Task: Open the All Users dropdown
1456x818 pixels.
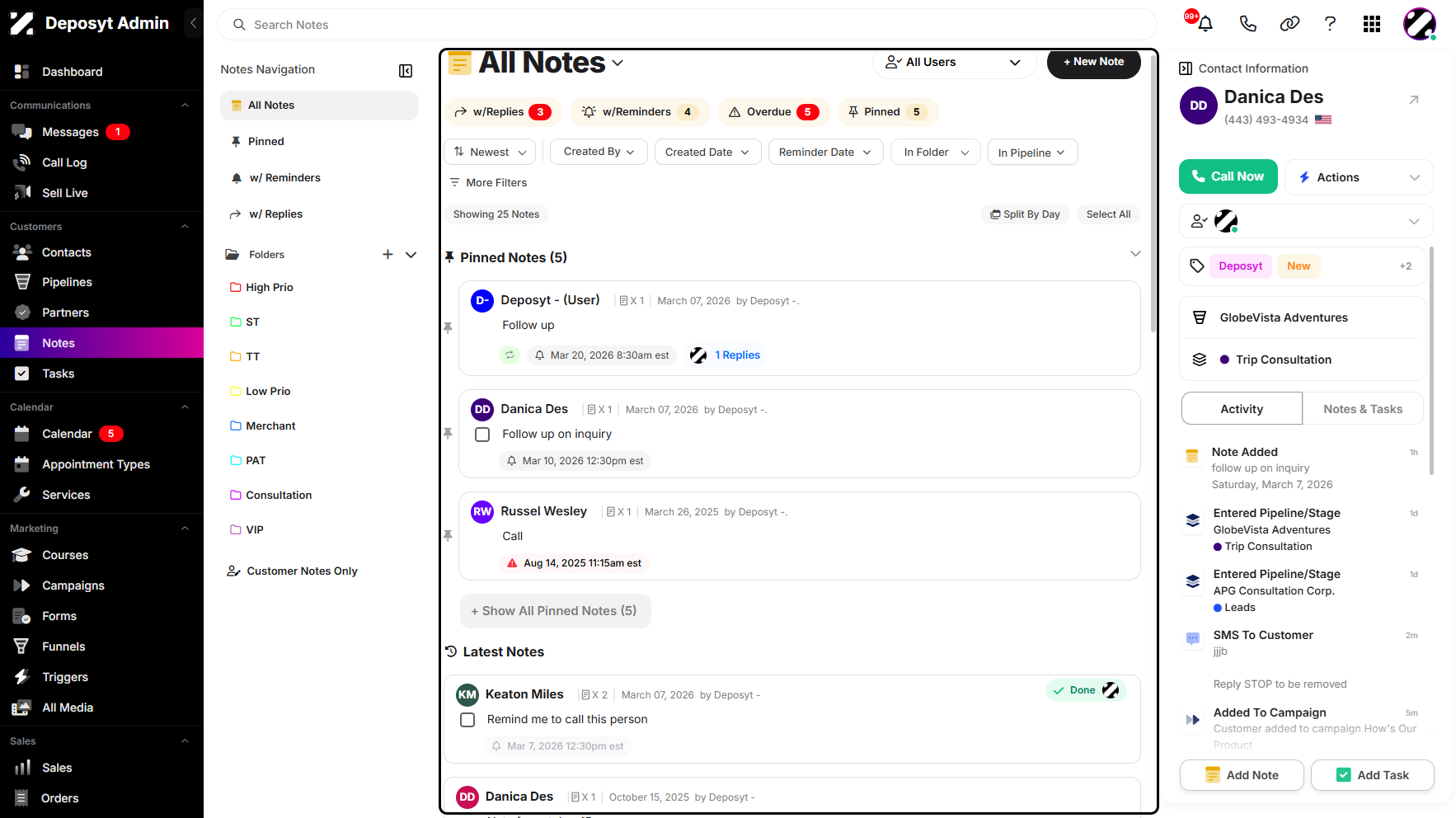Action: tap(954, 63)
